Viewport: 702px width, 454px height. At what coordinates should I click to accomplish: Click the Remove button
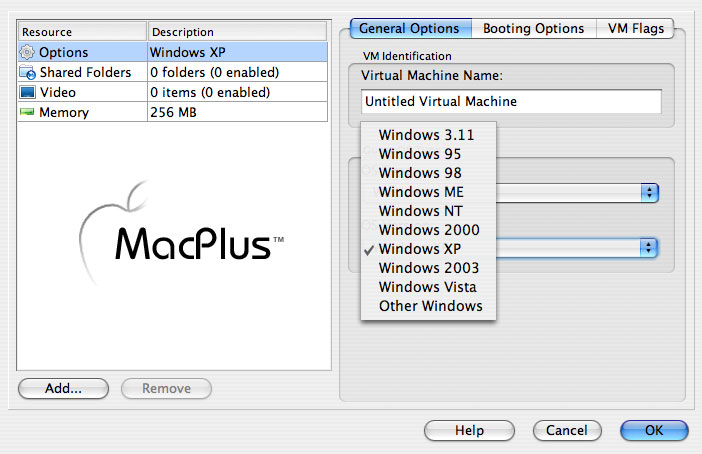[x=166, y=388]
